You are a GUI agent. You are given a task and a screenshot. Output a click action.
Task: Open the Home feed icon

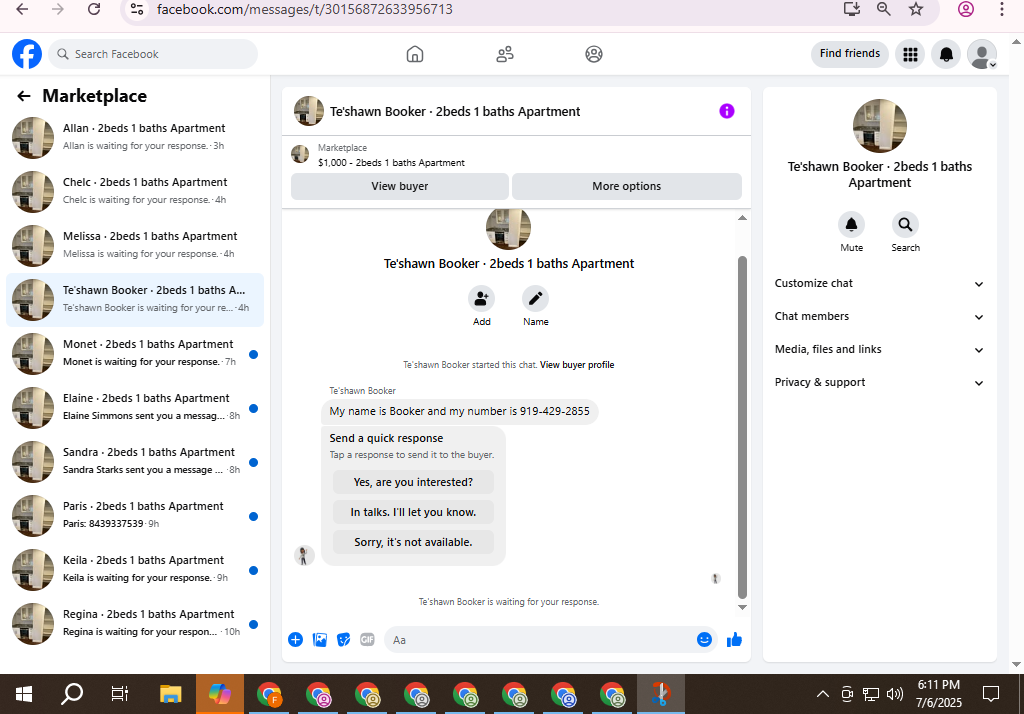(x=415, y=54)
